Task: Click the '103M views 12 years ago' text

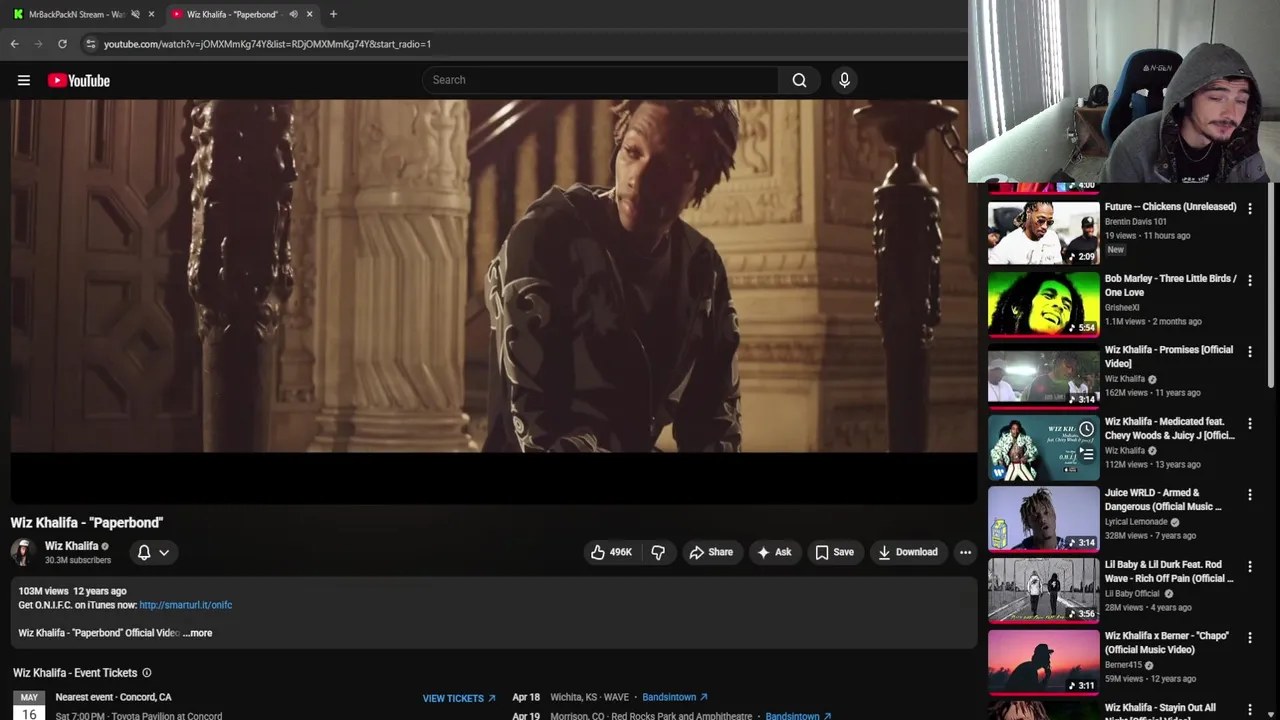Action: pyautogui.click(x=72, y=591)
